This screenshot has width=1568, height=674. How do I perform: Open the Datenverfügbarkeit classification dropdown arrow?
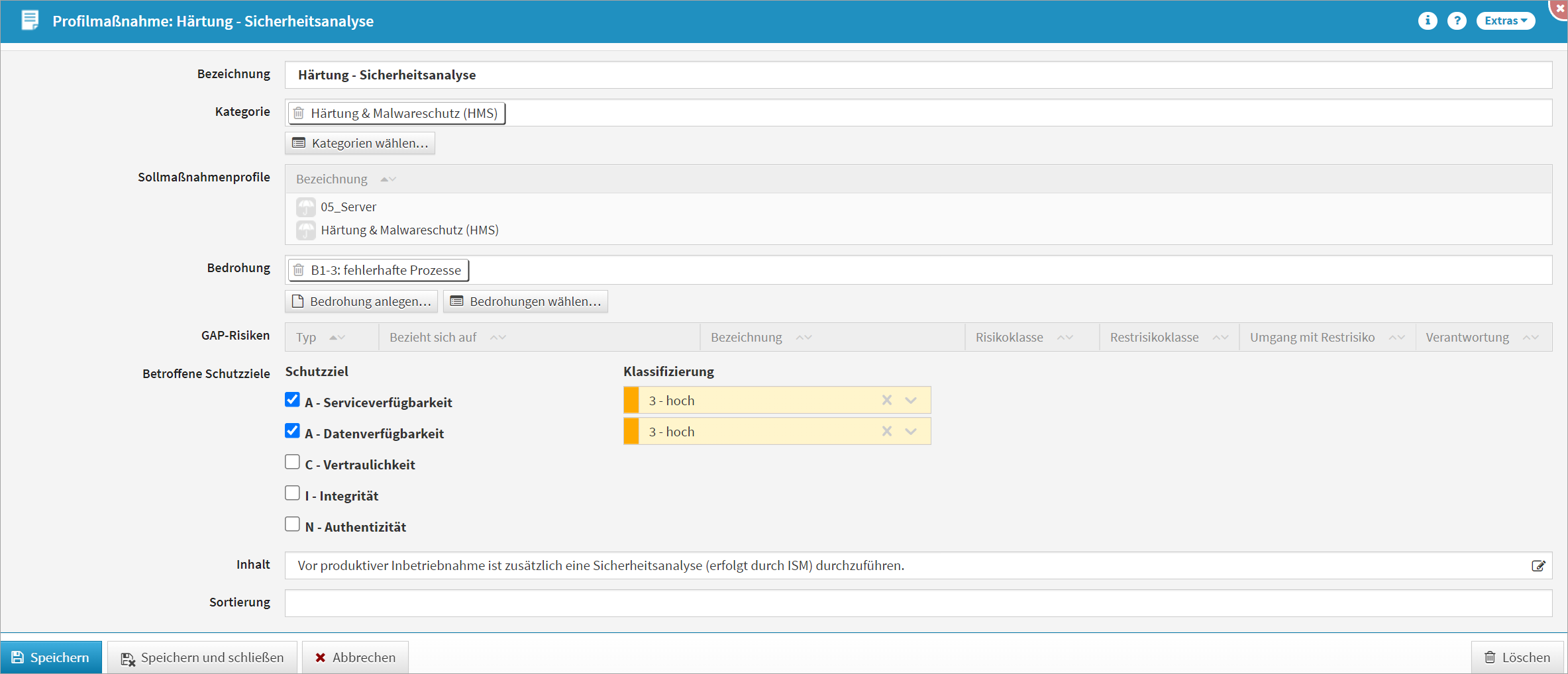(911, 432)
